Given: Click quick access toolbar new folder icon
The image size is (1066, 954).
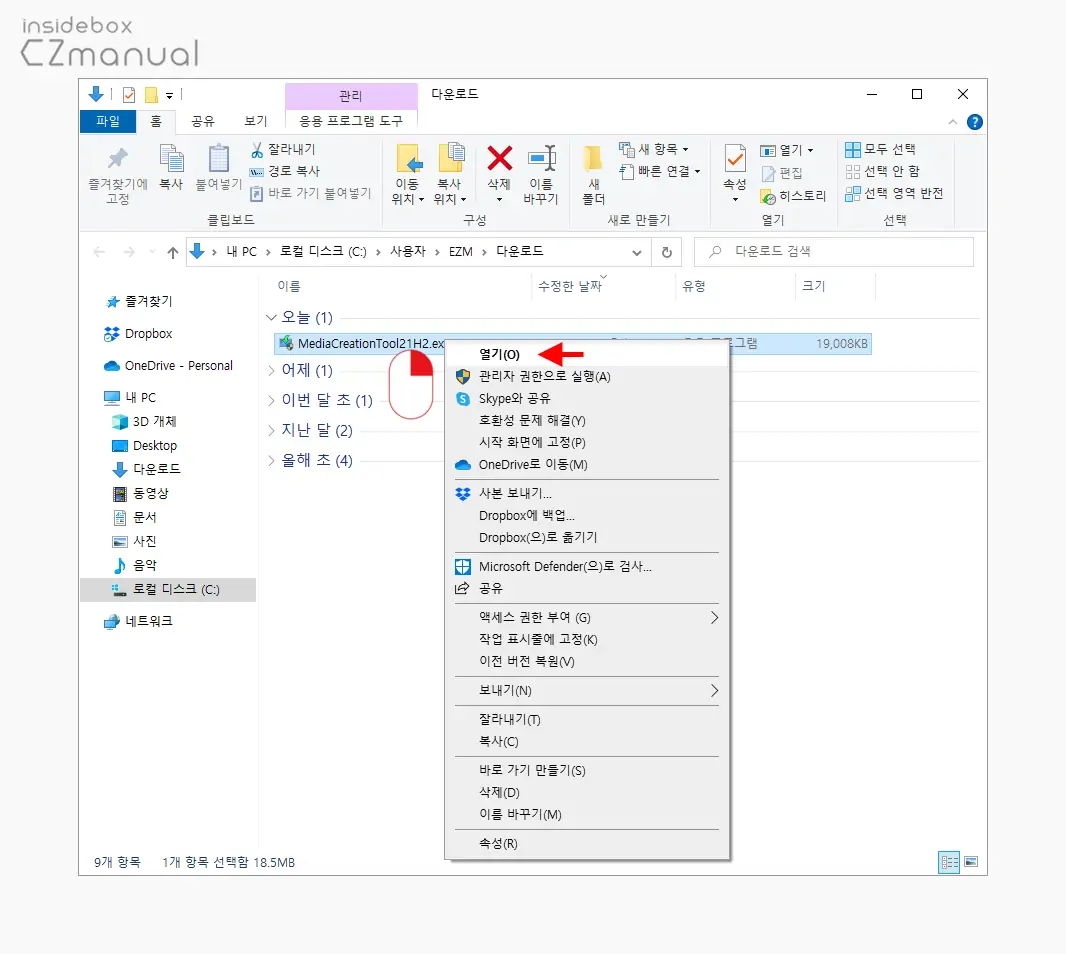Looking at the screenshot, I should click(x=152, y=95).
